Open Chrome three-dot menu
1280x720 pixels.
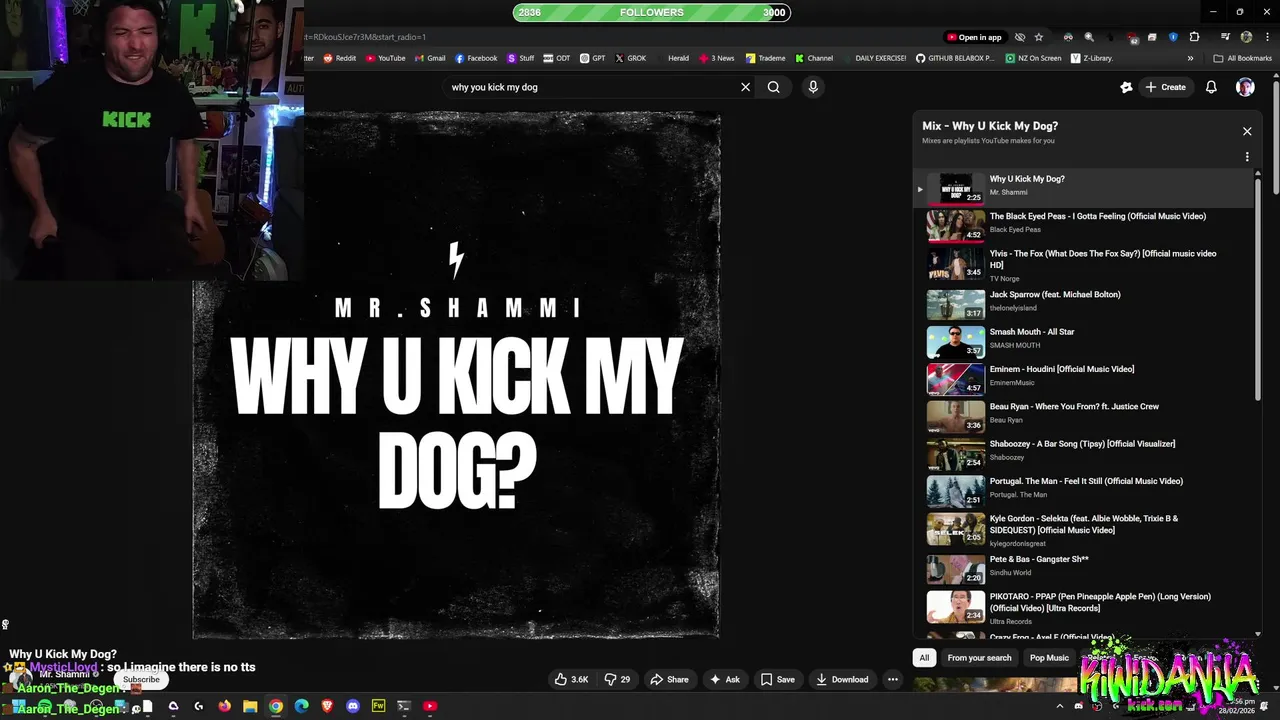(x=1267, y=37)
